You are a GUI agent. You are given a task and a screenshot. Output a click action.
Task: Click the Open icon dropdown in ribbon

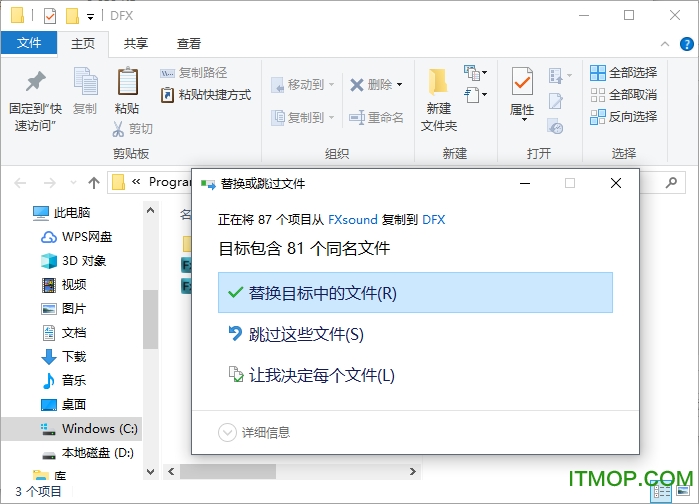coord(560,76)
